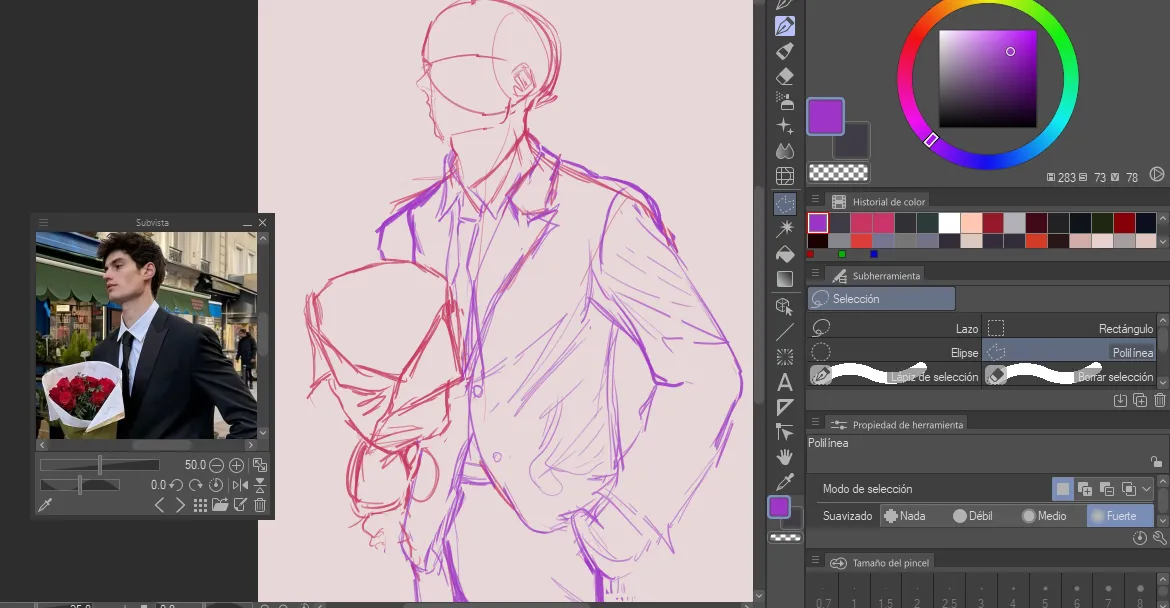This screenshot has height=608, width=1170.
Task: Open the sub tool detail wrench icon
Action: coord(1159,538)
